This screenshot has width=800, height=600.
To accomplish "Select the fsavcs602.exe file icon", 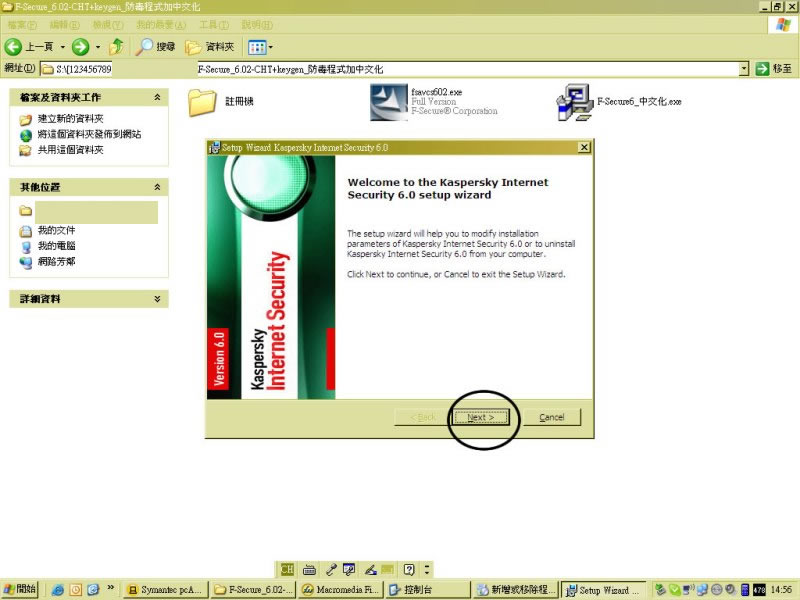I will coord(389,102).
